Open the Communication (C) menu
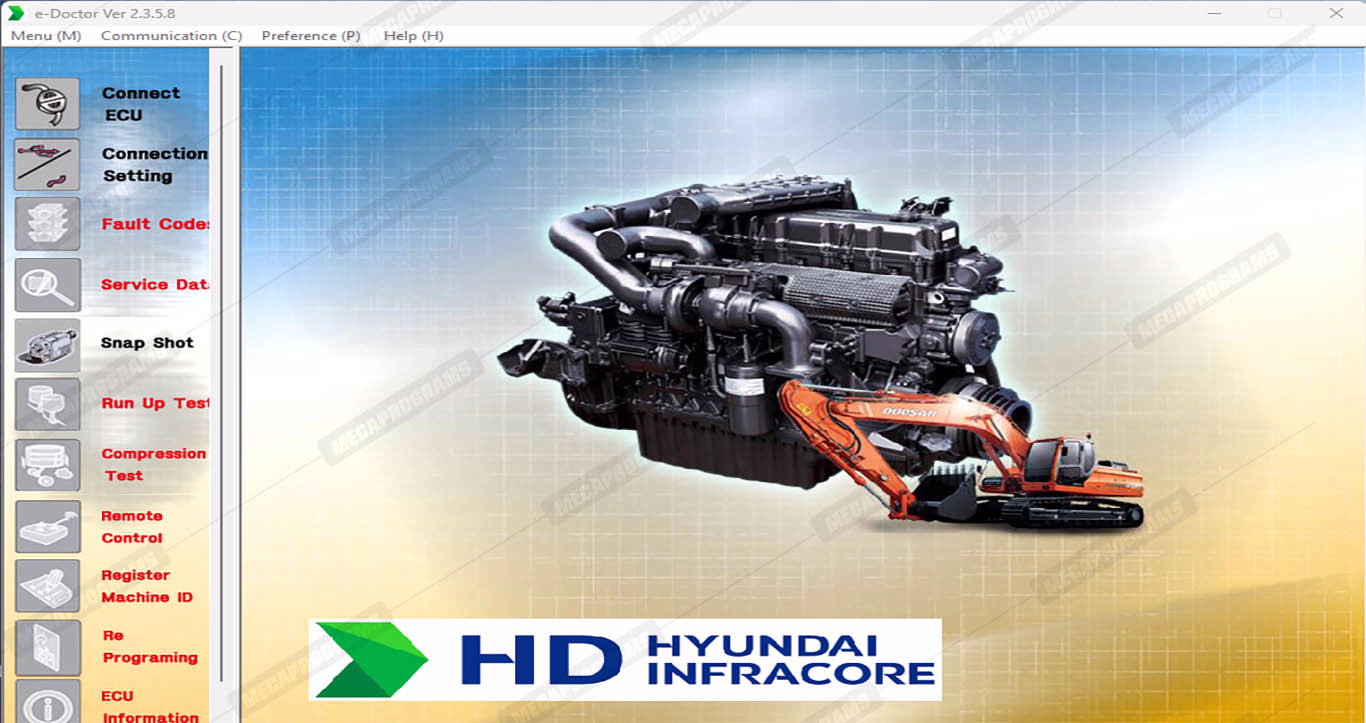The height and width of the screenshot is (723, 1366). click(171, 35)
